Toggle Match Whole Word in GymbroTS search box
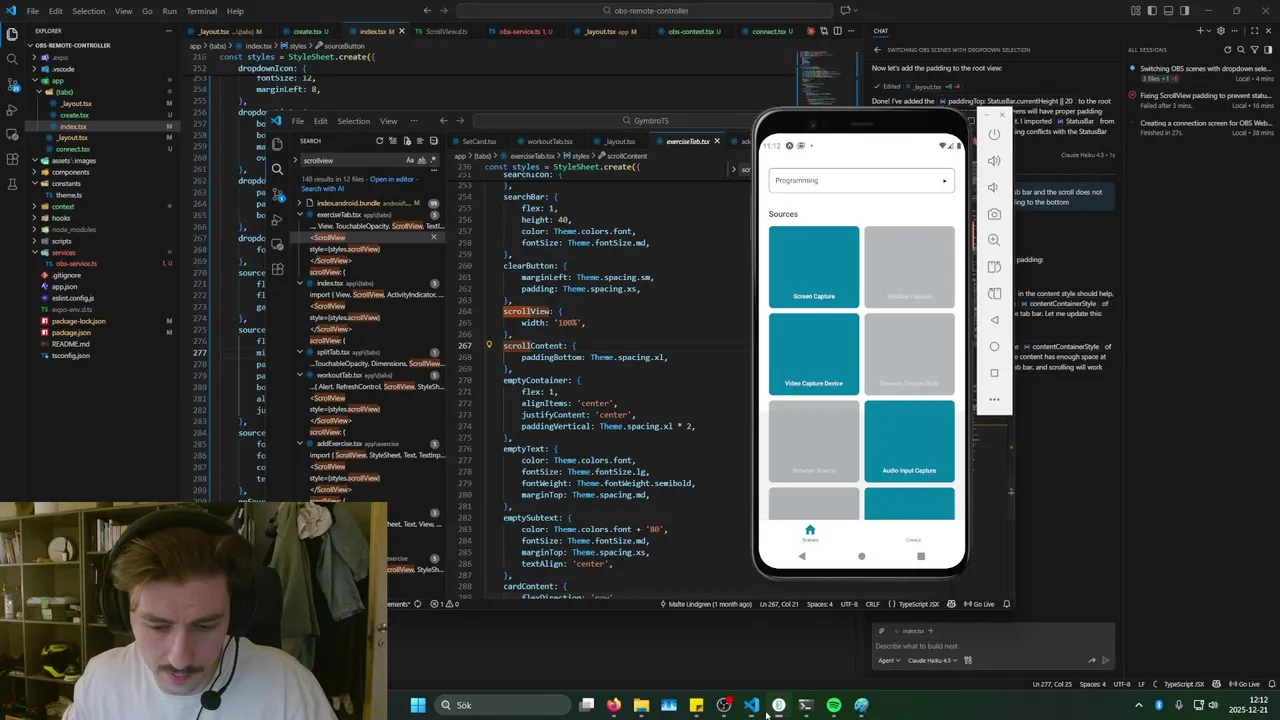Image resolution: width=1280 pixels, height=720 pixels. (x=422, y=160)
